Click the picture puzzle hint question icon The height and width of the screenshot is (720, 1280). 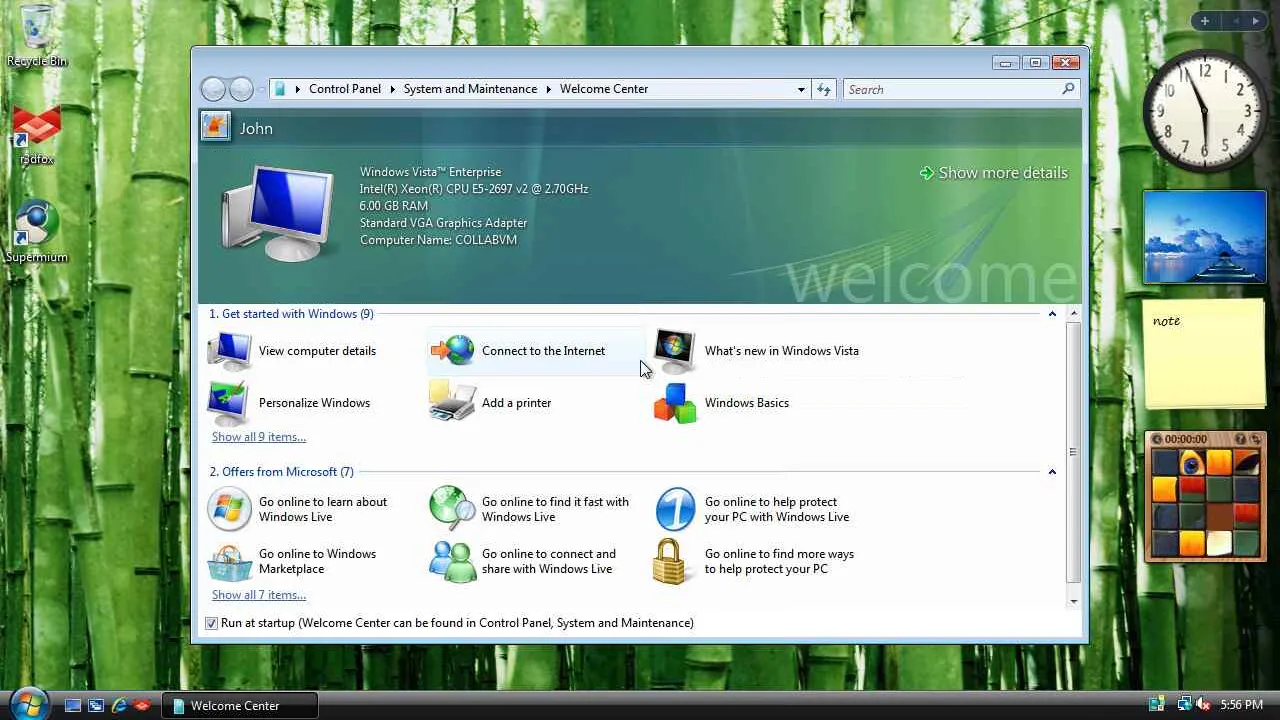tap(1240, 439)
